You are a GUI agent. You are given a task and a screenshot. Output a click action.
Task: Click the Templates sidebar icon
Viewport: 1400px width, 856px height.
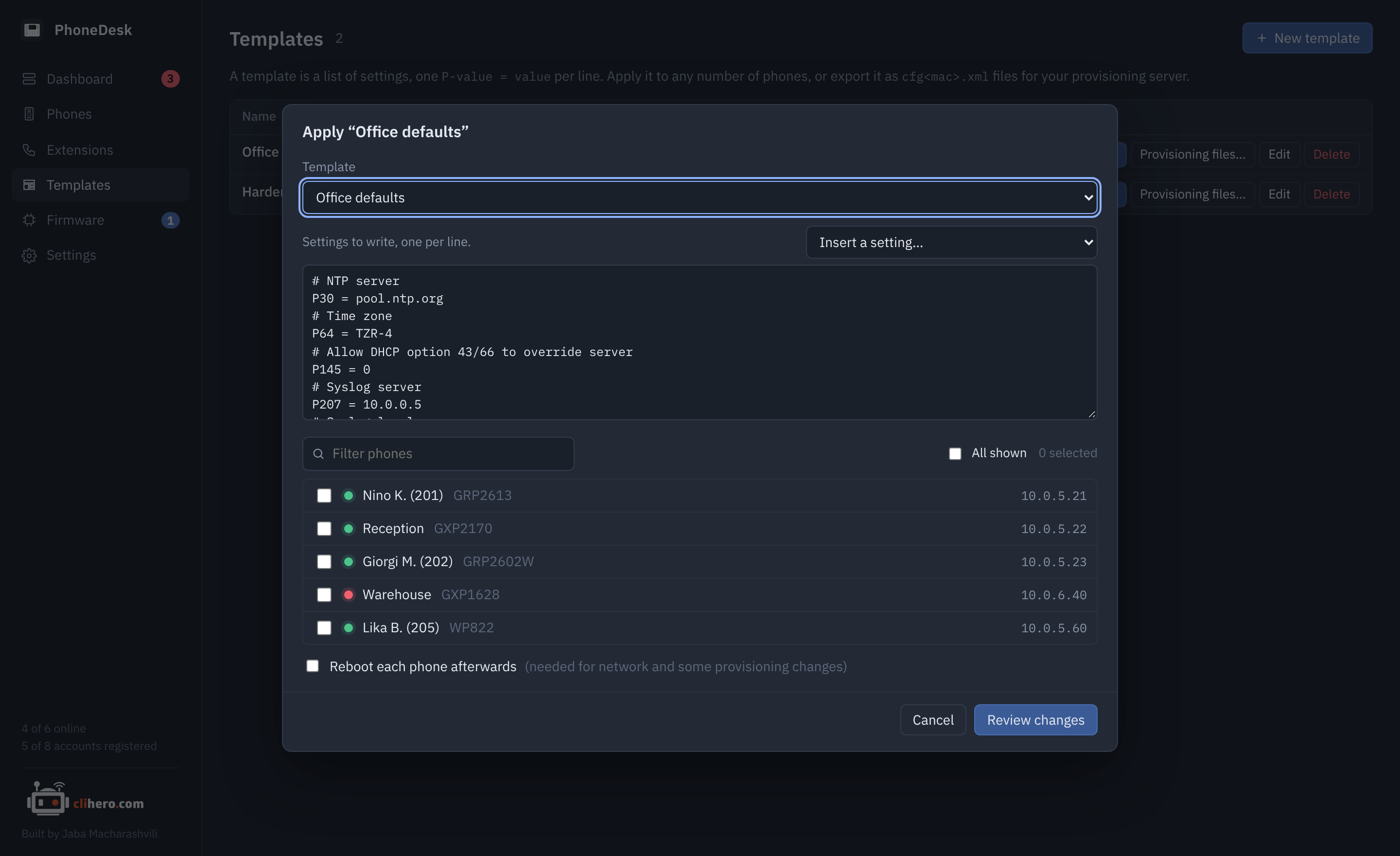[29, 185]
